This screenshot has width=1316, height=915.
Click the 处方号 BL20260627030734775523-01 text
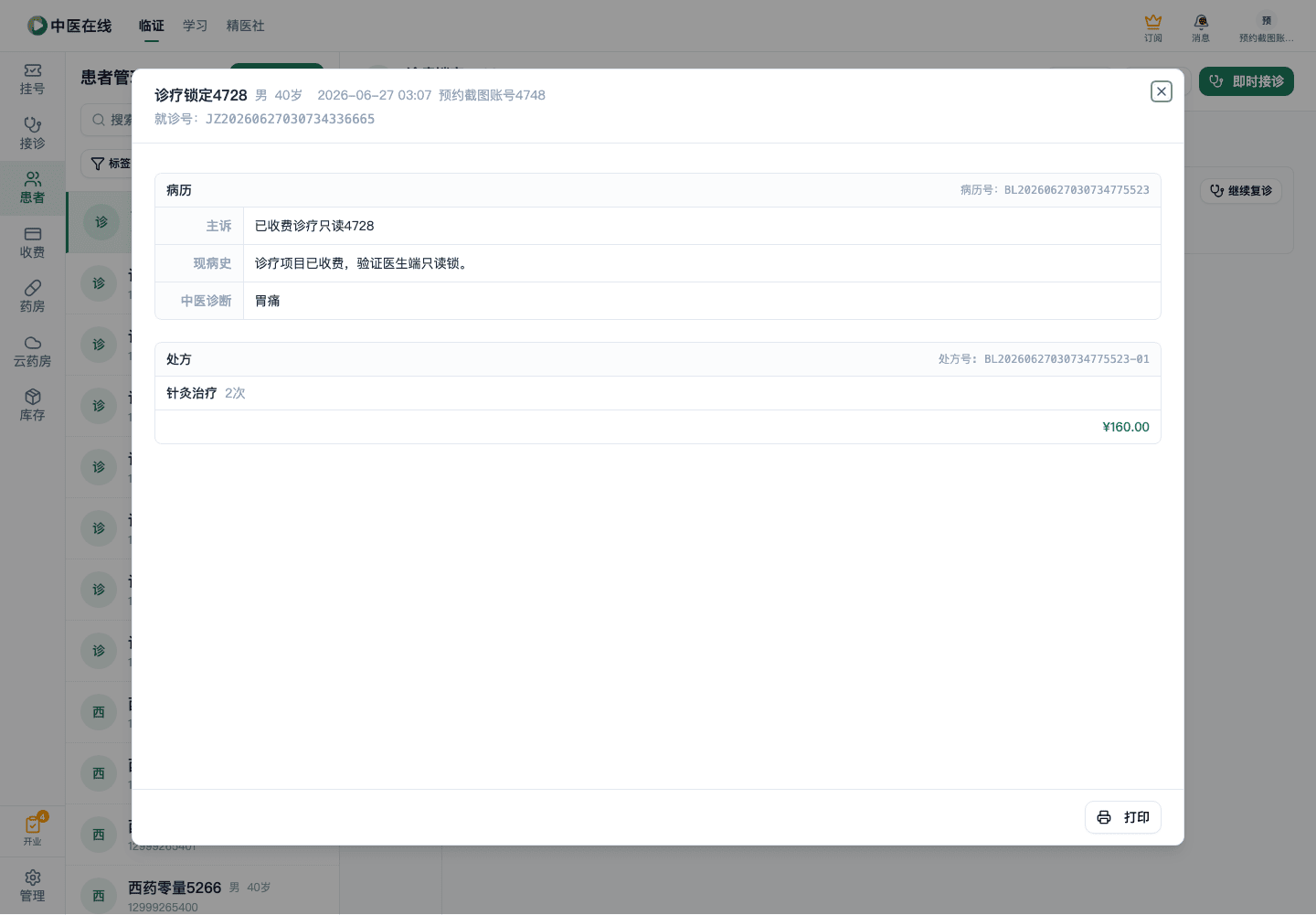point(1044,359)
